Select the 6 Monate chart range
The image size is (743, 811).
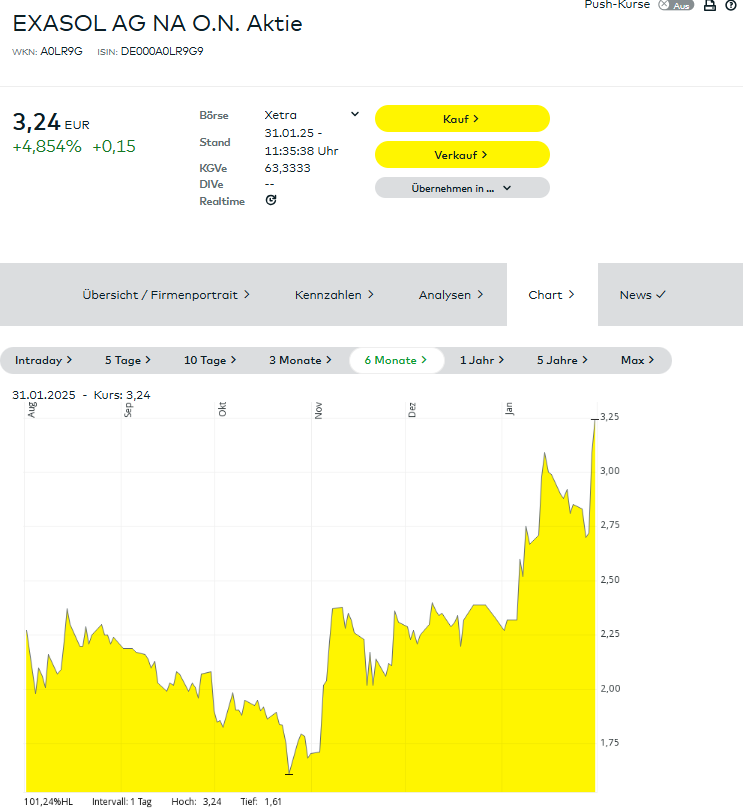397,361
